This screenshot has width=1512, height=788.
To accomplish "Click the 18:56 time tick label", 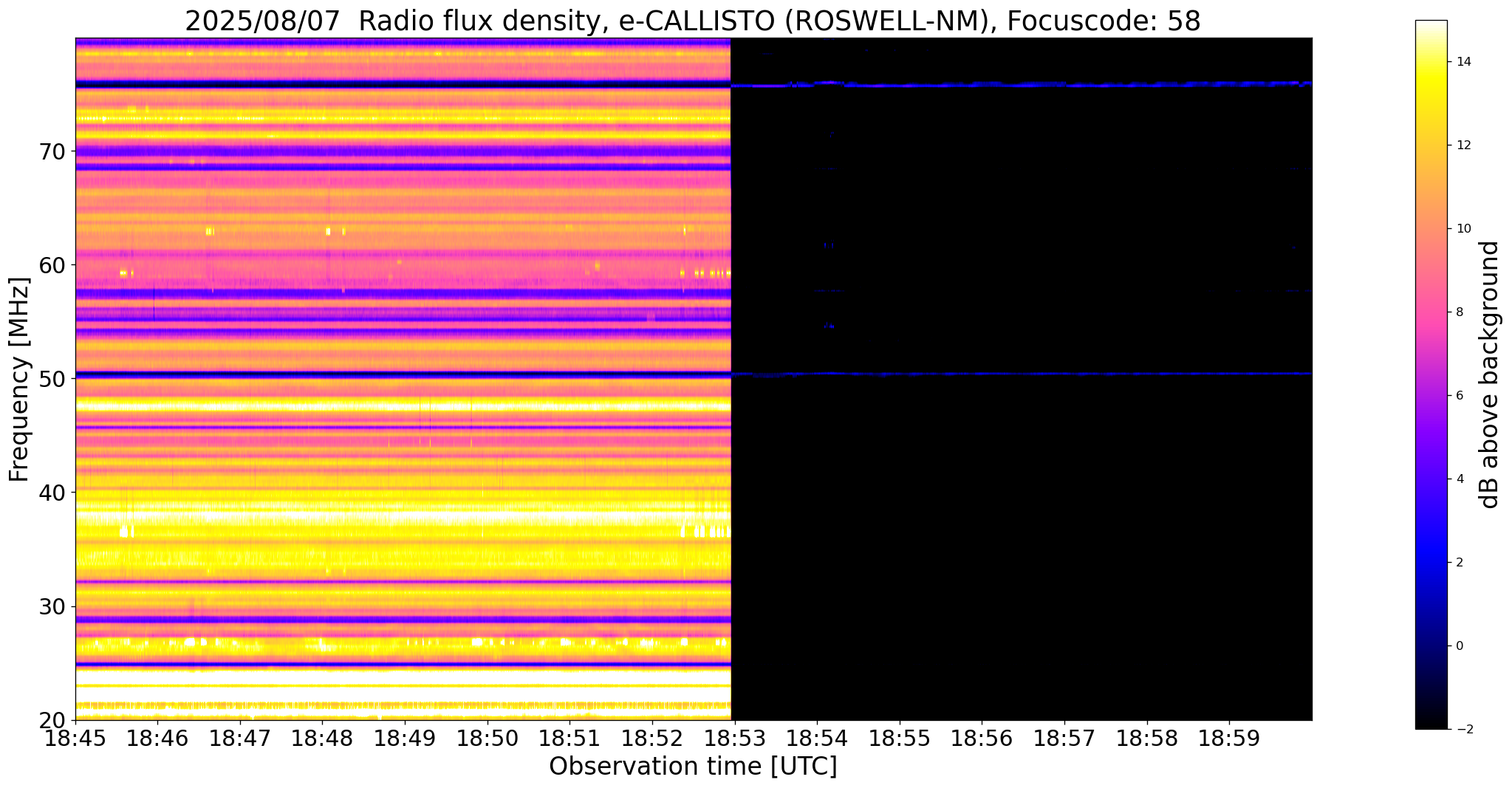I will (982, 737).
